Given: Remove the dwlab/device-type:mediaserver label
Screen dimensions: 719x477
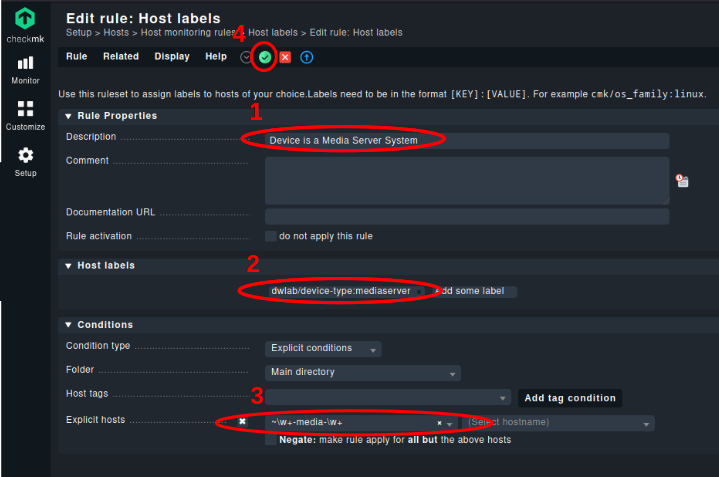Looking at the screenshot, I should click(x=419, y=292).
